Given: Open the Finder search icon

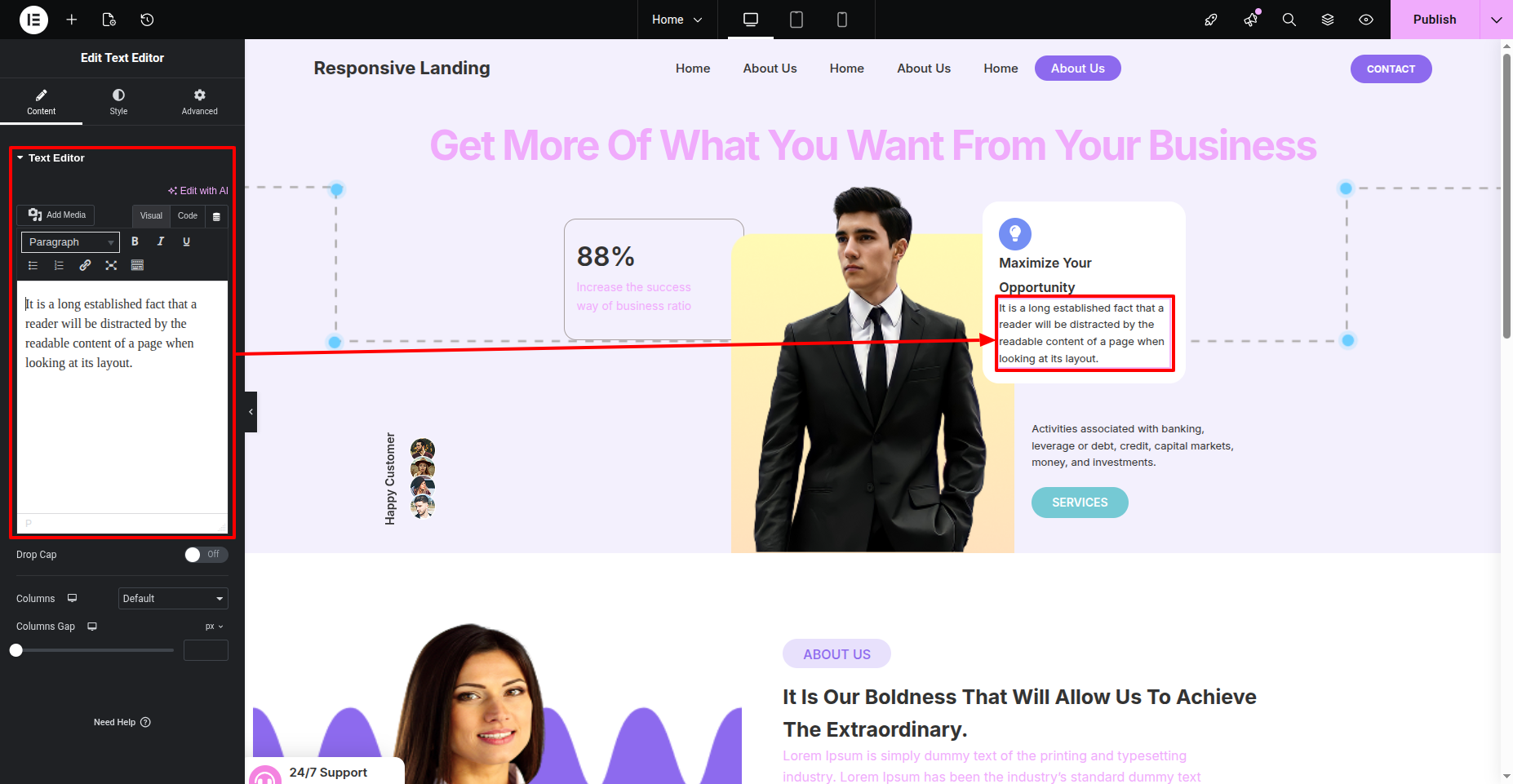Looking at the screenshot, I should (x=1289, y=20).
